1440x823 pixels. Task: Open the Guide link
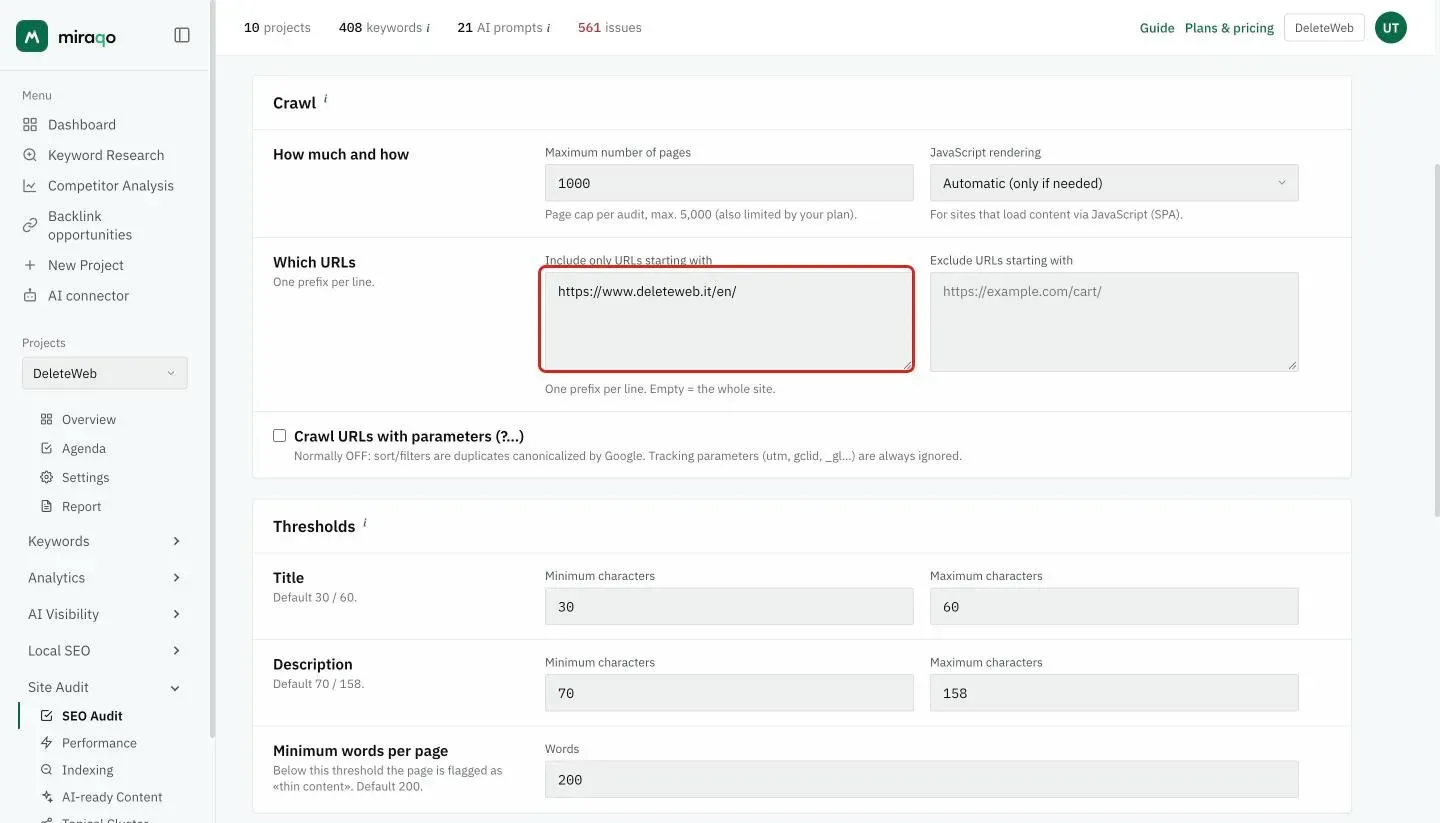(x=1157, y=28)
